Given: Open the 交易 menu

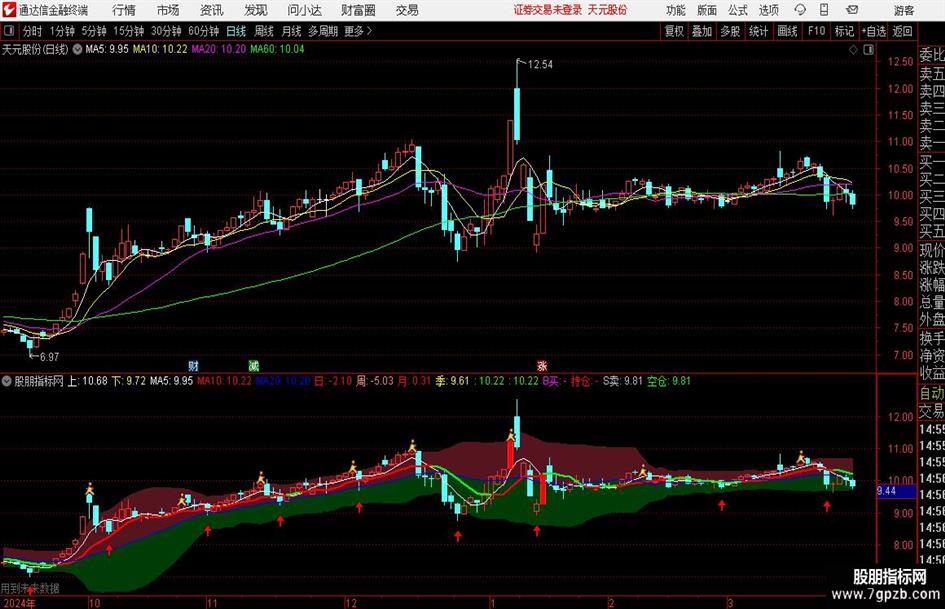Looking at the screenshot, I should click(407, 10).
